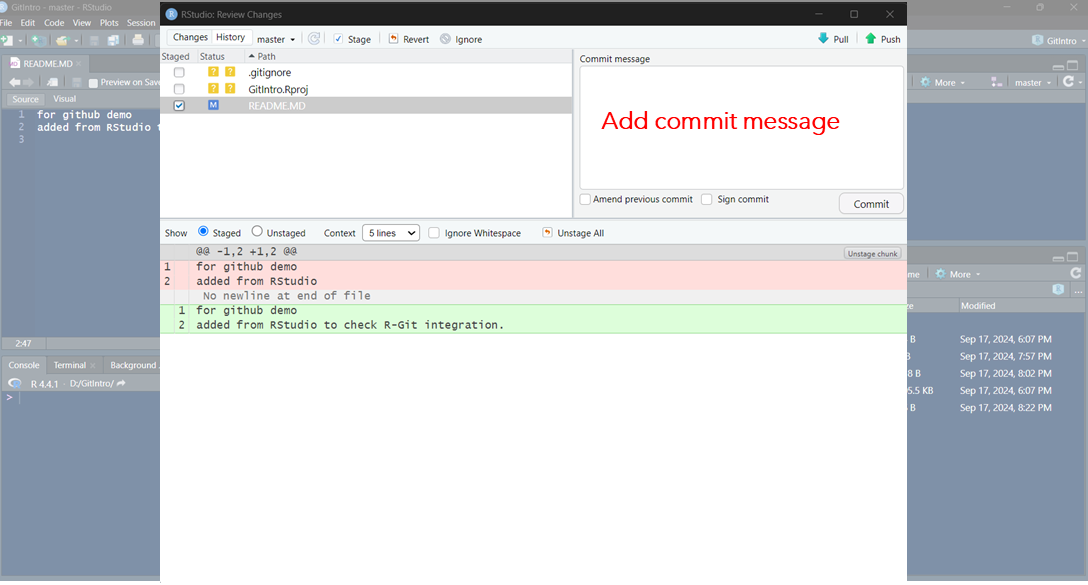The image size is (1088, 585).
Task: Open the Code menu in RStudio
Action: (54, 23)
